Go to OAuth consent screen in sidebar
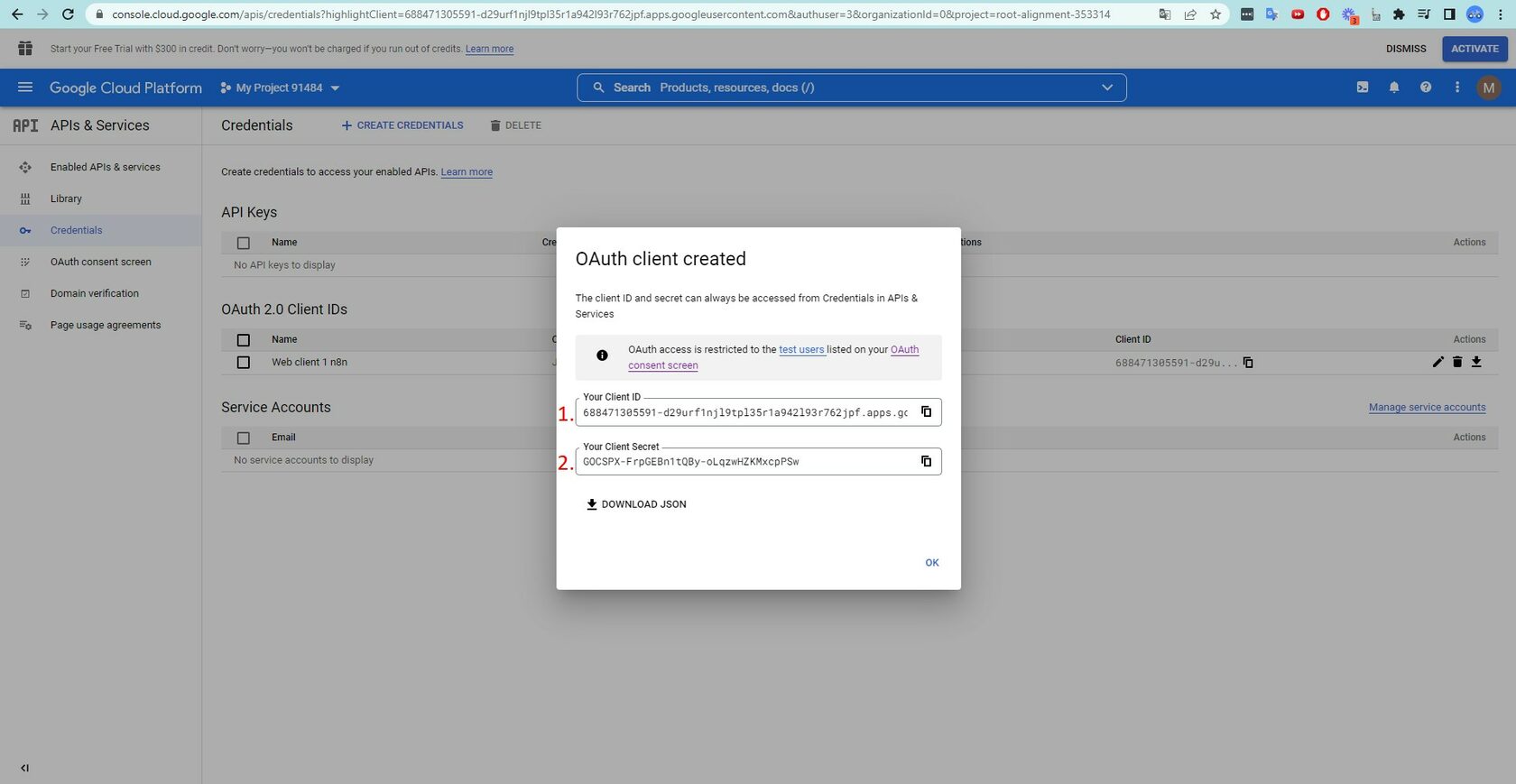Screen dimensions: 1516x784 (x=101, y=262)
